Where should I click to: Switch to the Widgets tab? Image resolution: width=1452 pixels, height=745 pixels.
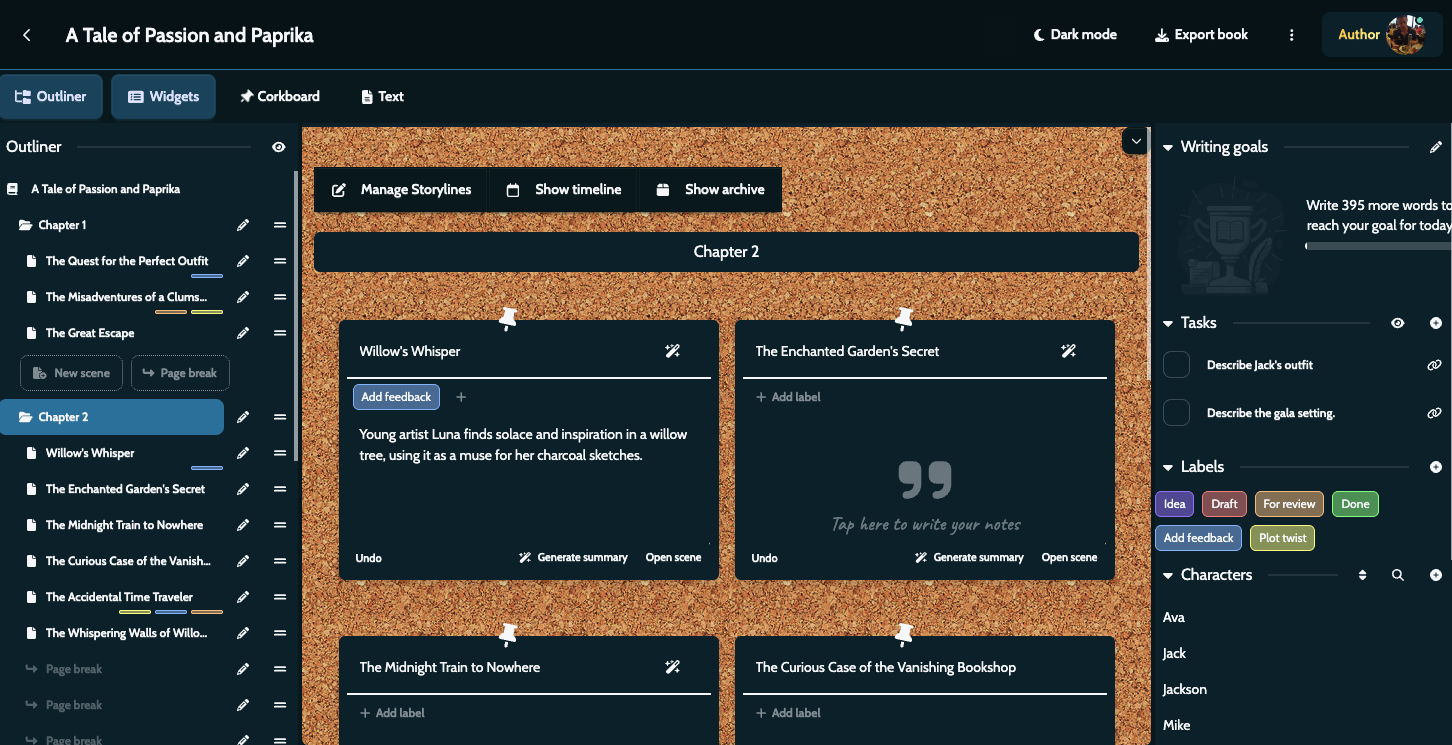click(163, 96)
